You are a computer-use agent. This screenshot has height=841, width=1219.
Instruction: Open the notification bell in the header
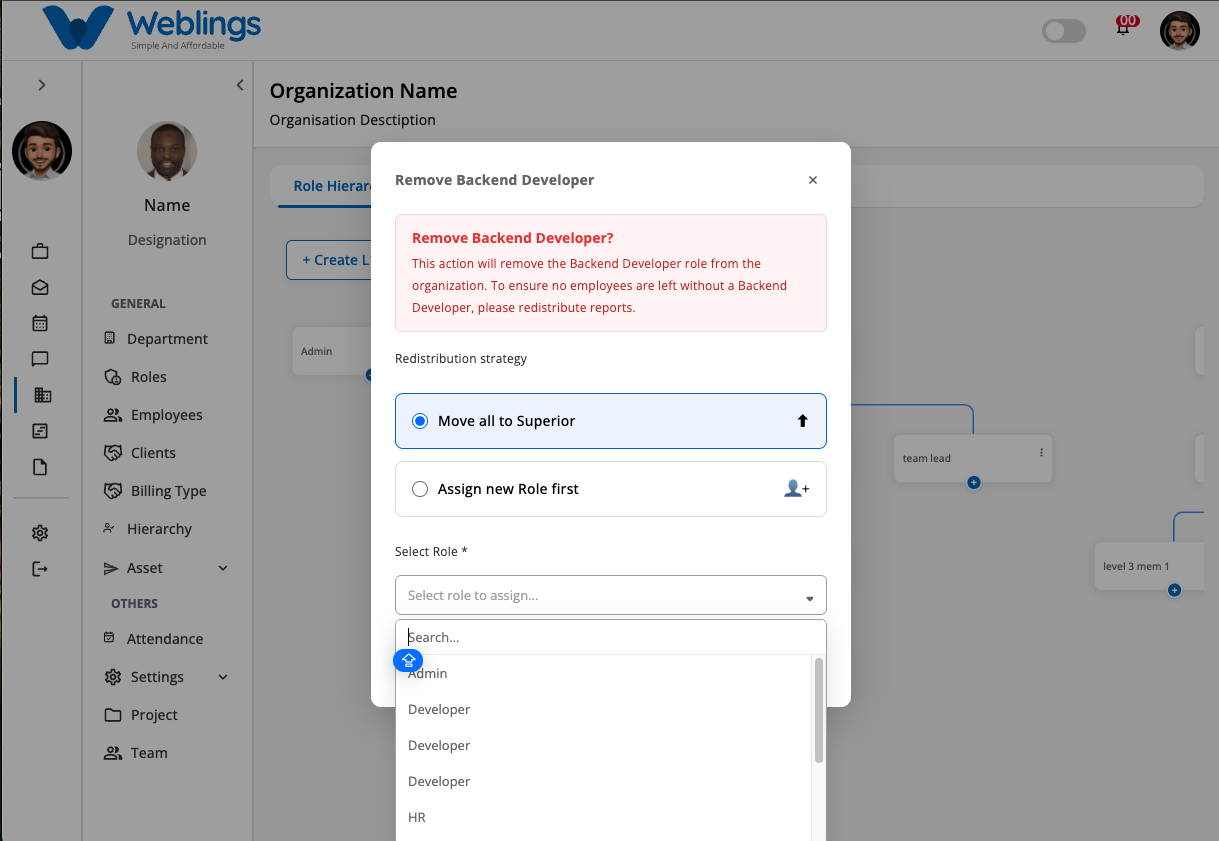tap(1124, 27)
